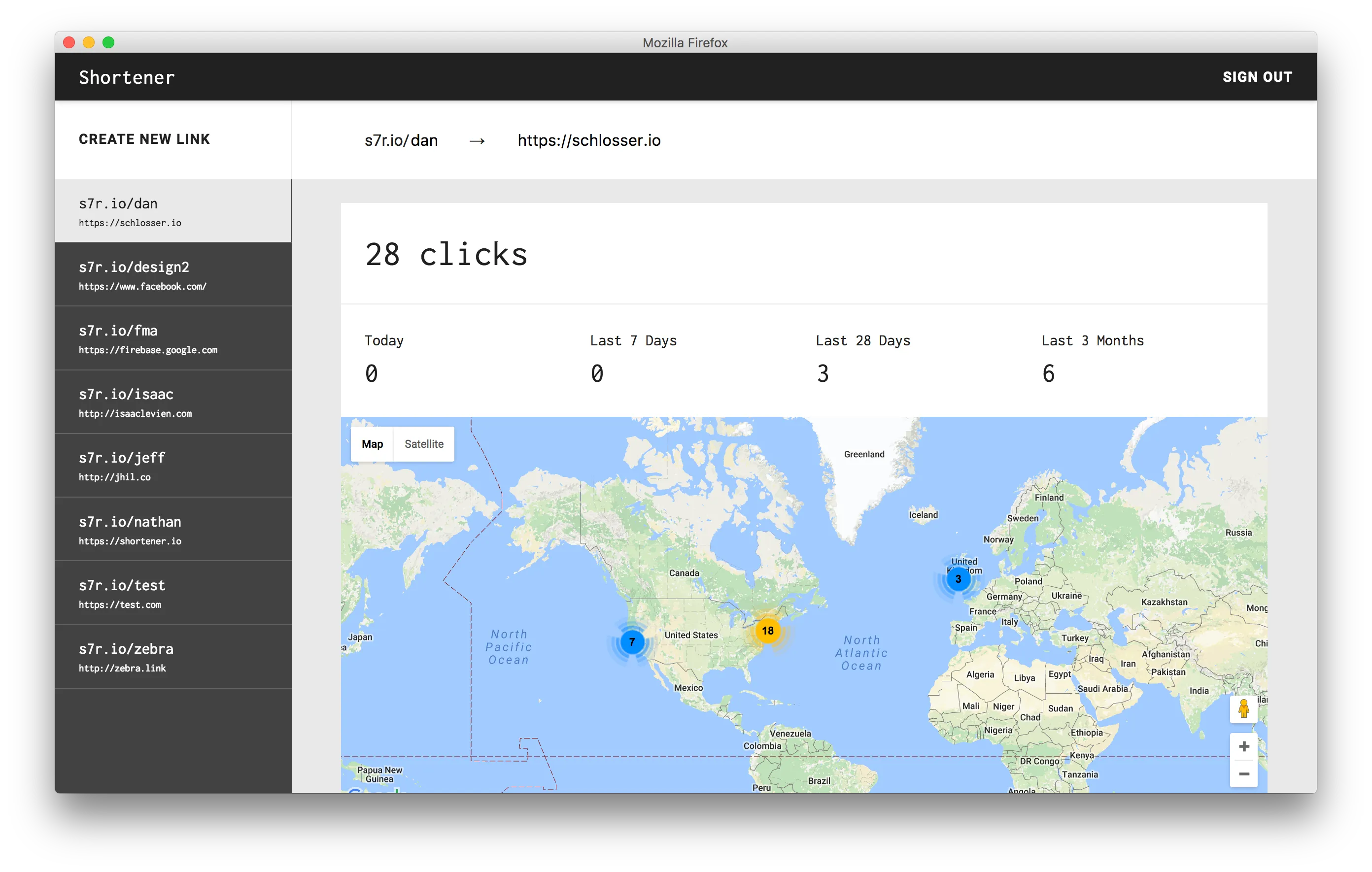Click the Street View pegman icon
This screenshot has width=1372, height=872.
pos(1244,709)
